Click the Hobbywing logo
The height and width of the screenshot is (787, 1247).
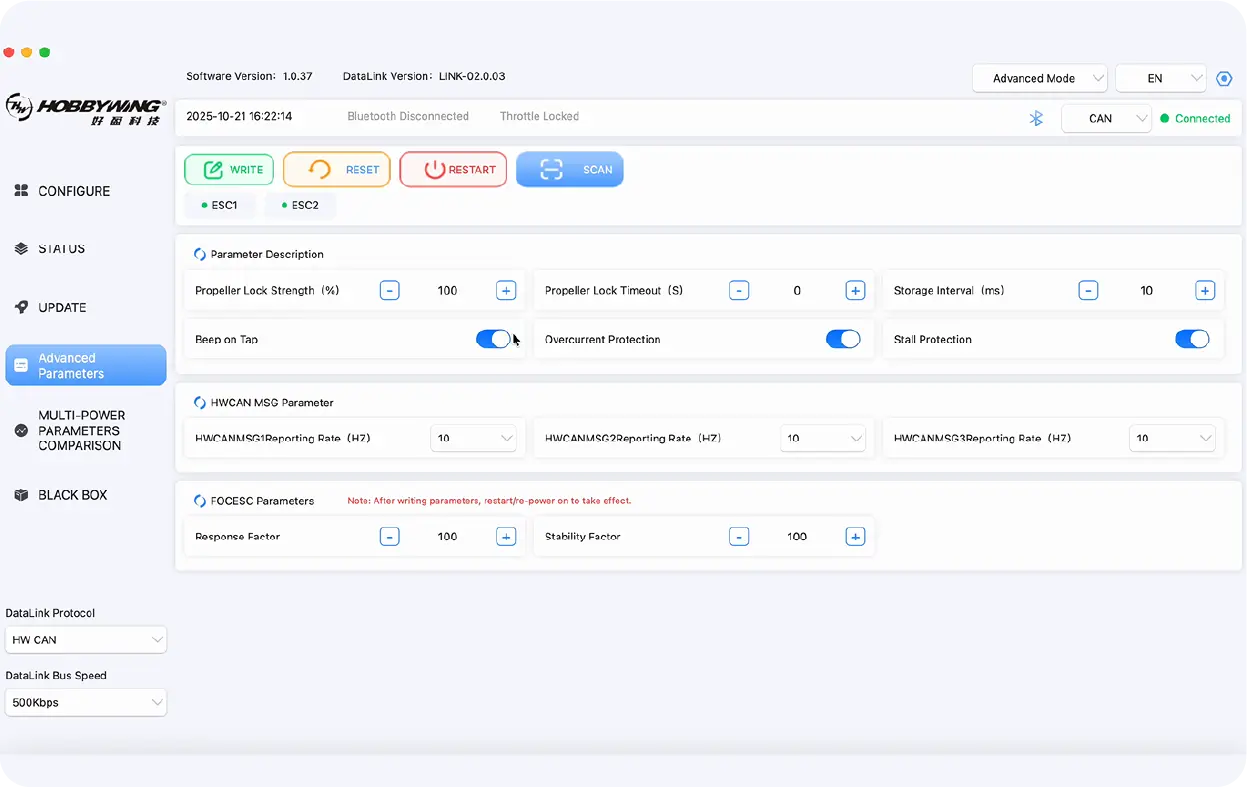pyautogui.click(x=85, y=108)
